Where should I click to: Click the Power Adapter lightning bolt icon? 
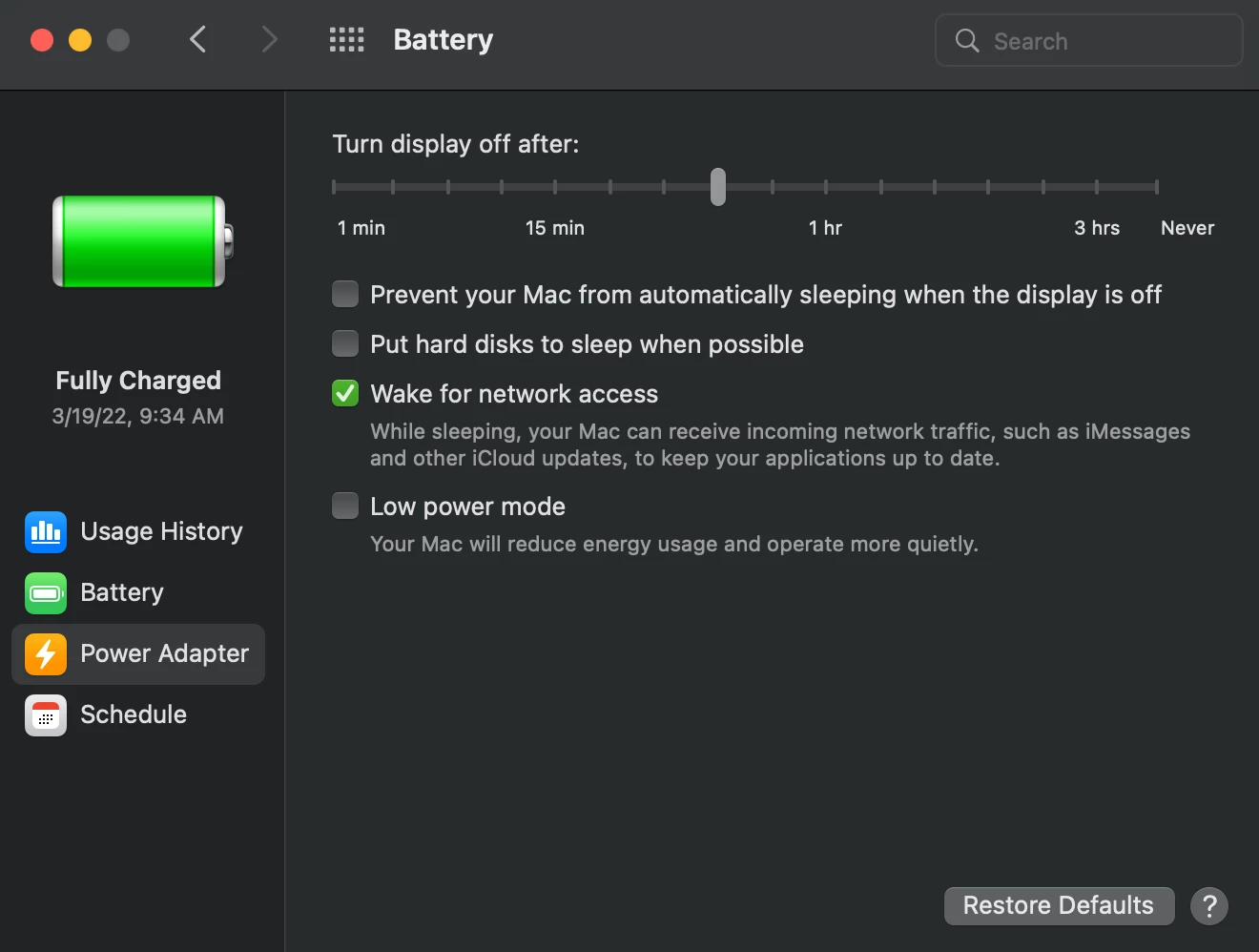[46, 654]
